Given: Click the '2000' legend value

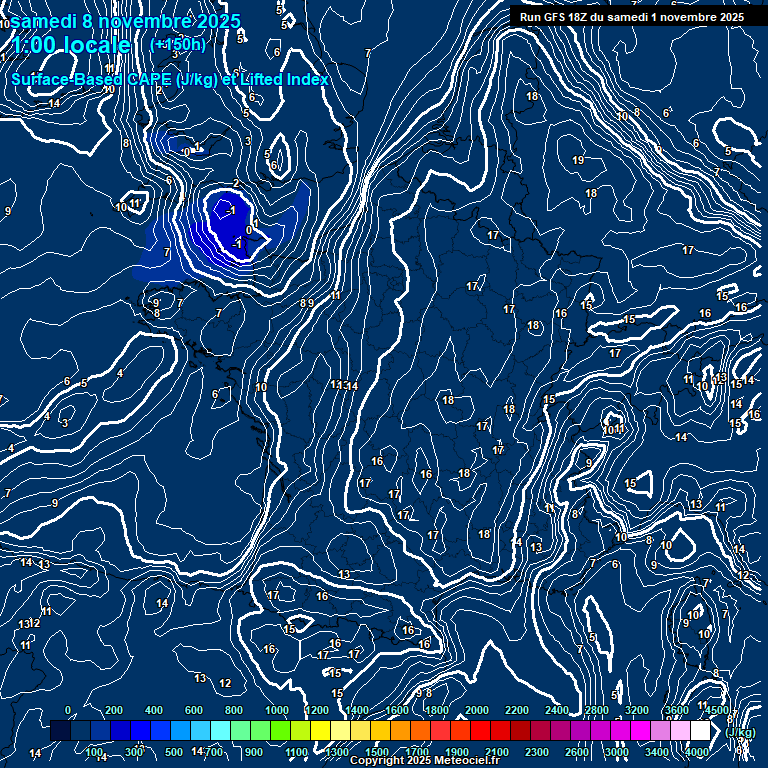Looking at the screenshot, I should click(x=477, y=710).
